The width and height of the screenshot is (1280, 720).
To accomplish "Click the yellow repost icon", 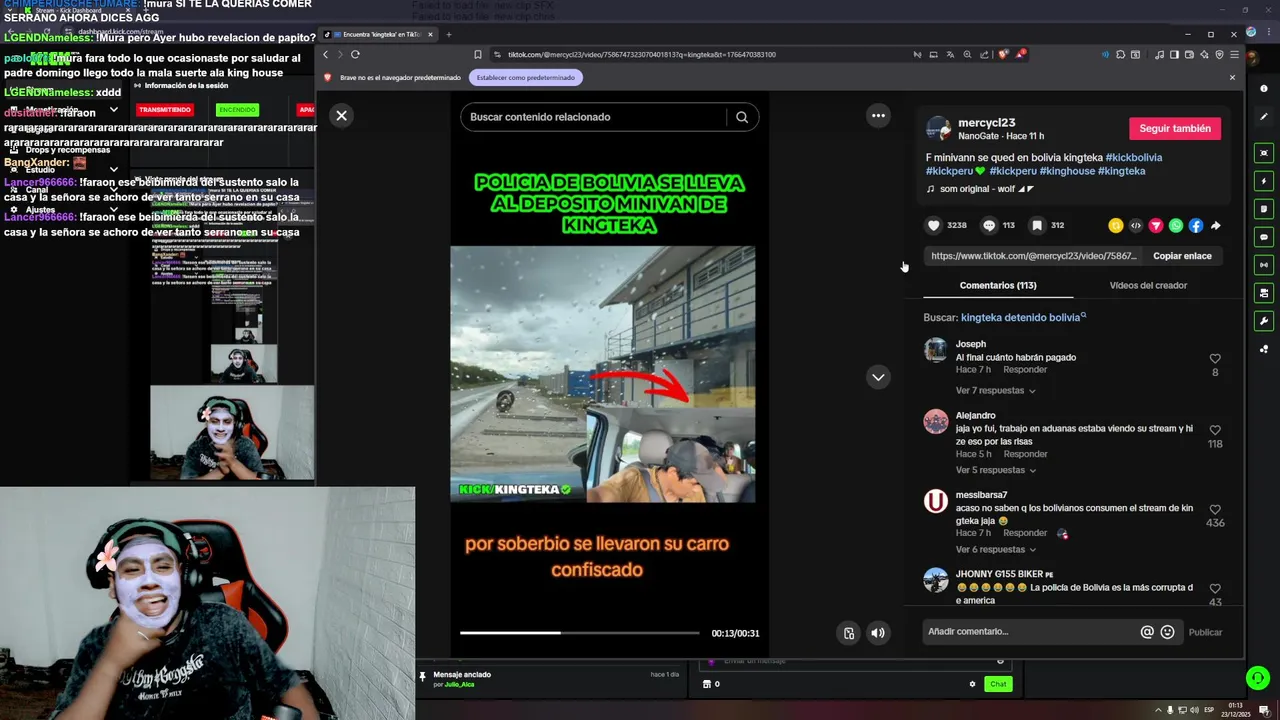I will pyautogui.click(x=1116, y=225).
